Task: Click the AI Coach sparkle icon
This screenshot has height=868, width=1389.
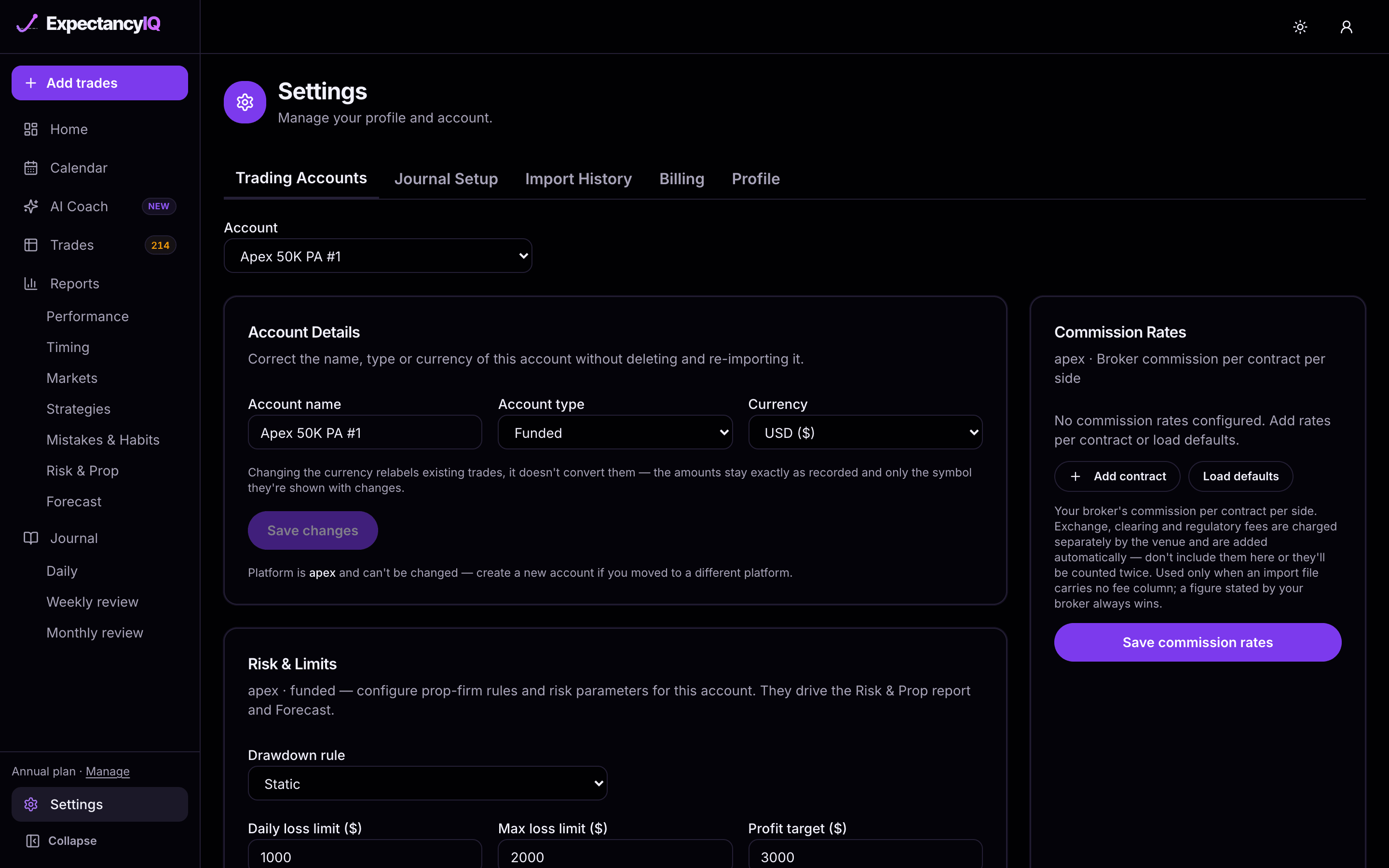Action: [x=31, y=206]
